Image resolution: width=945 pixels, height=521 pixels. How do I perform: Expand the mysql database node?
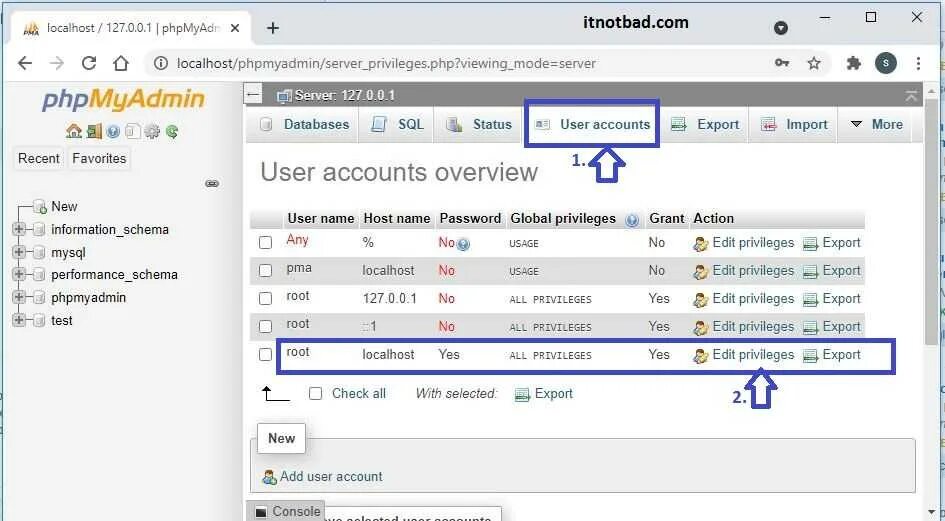click(x=19, y=252)
